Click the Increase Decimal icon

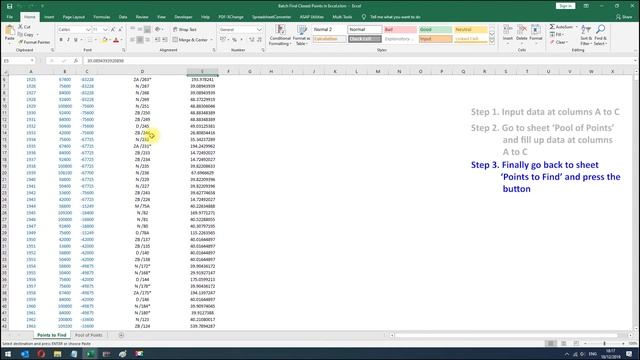(x=251, y=40)
